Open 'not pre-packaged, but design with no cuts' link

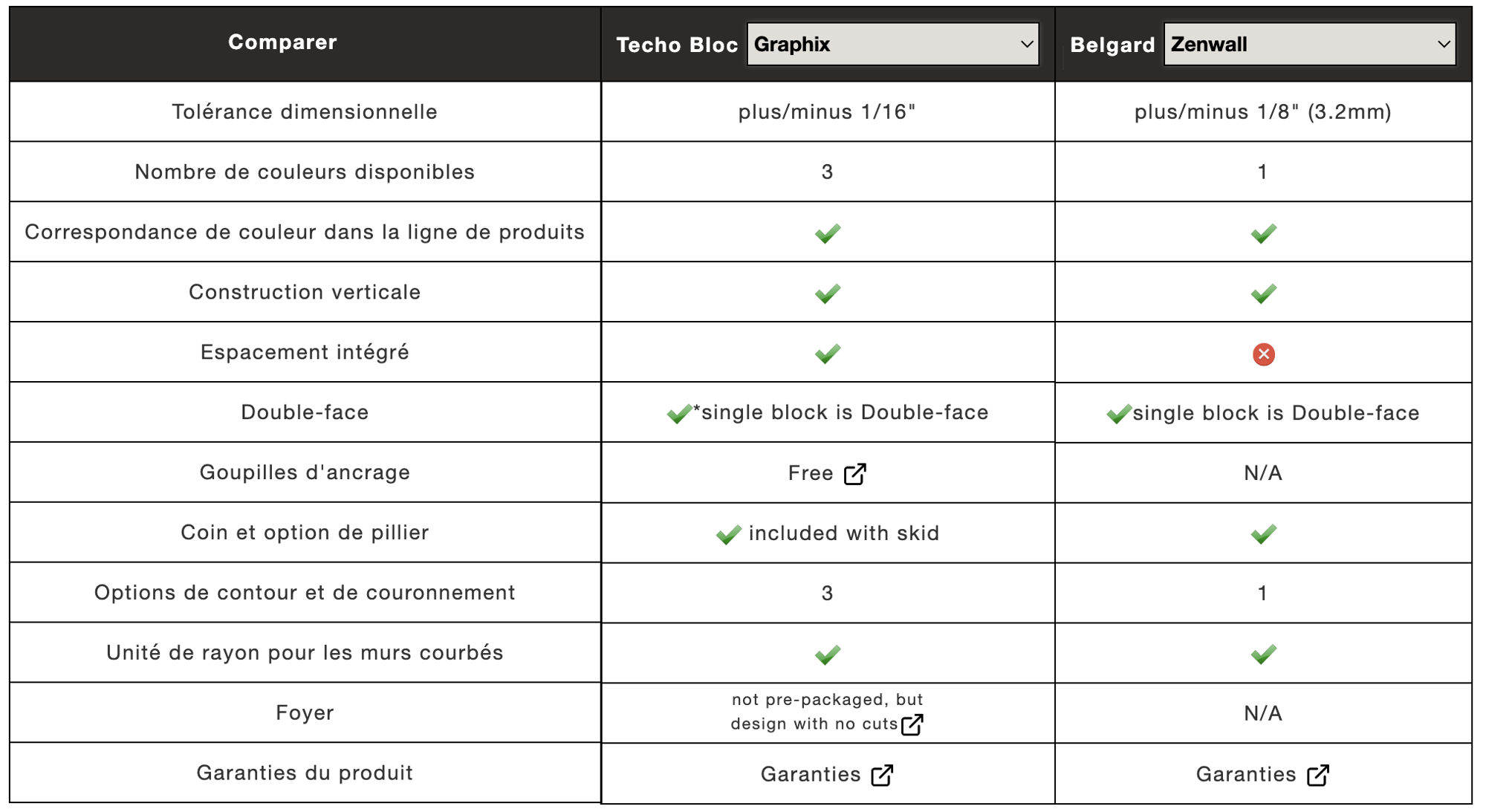pos(827,712)
